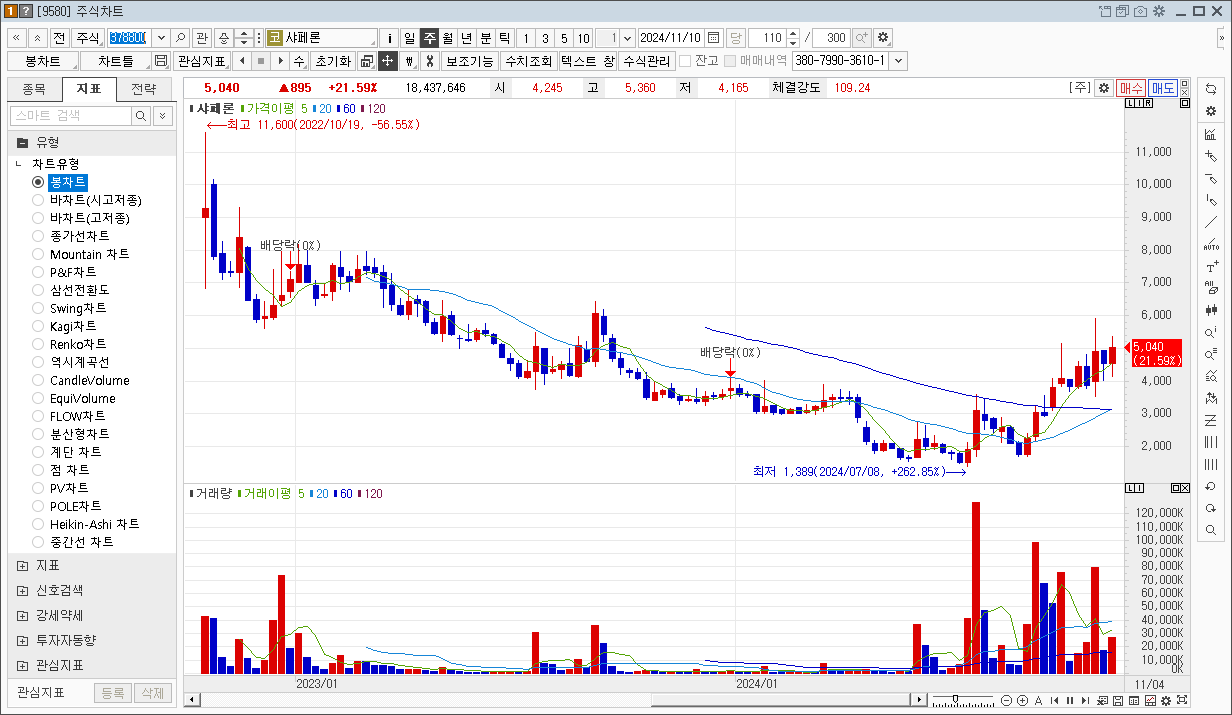Select the crosshair cursor tool

coord(387,61)
